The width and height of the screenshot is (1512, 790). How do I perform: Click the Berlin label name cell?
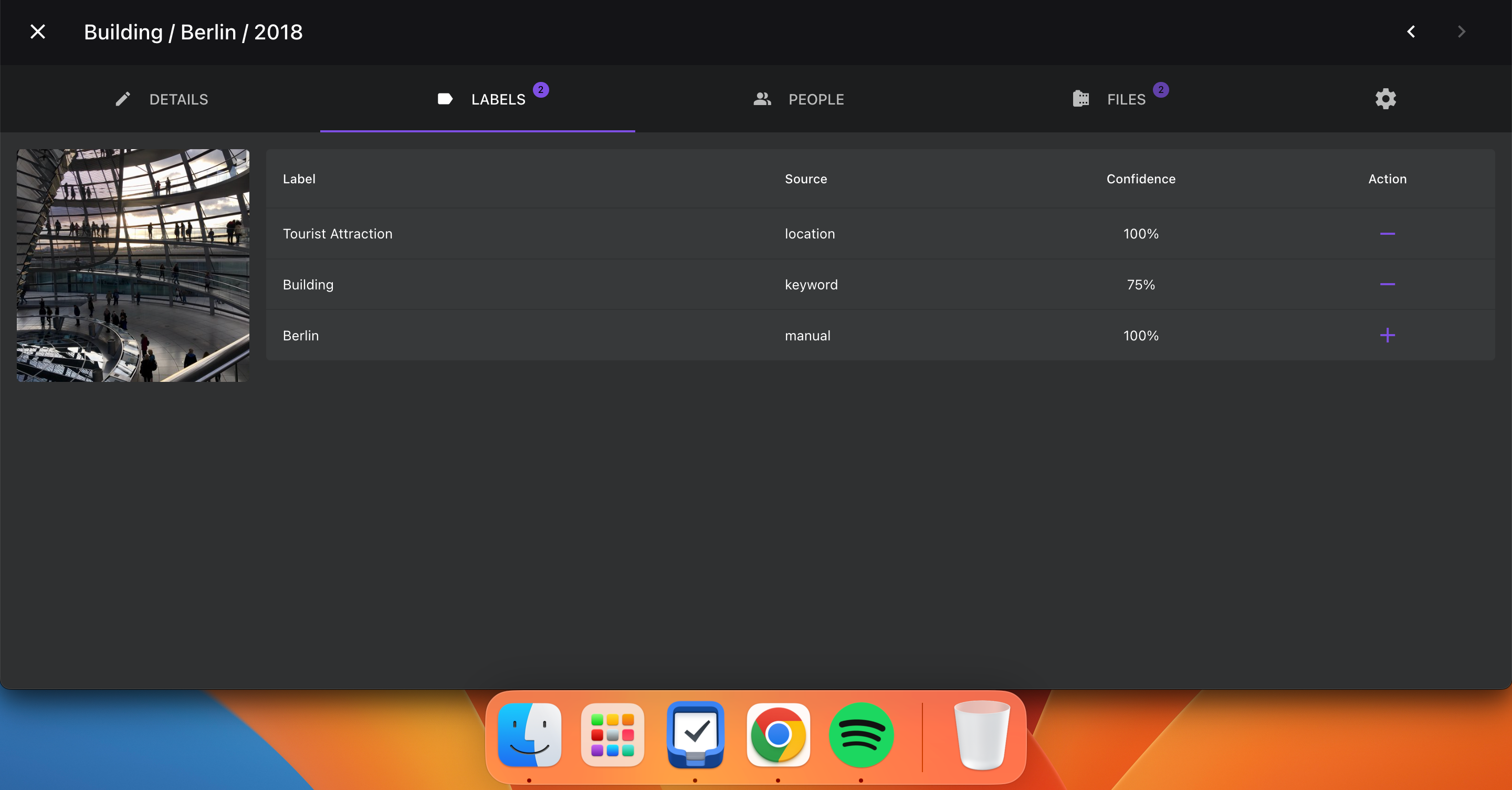click(300, 336)
